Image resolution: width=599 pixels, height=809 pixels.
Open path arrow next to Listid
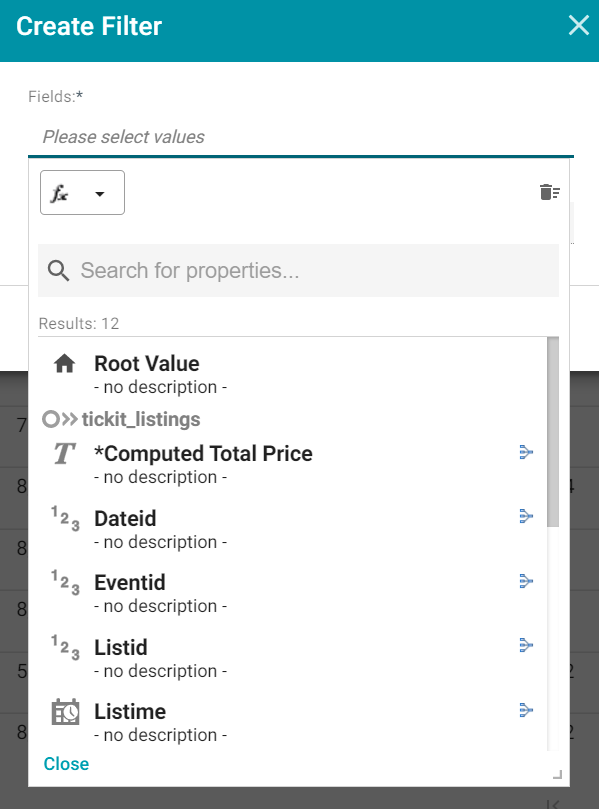coord(526,645)
